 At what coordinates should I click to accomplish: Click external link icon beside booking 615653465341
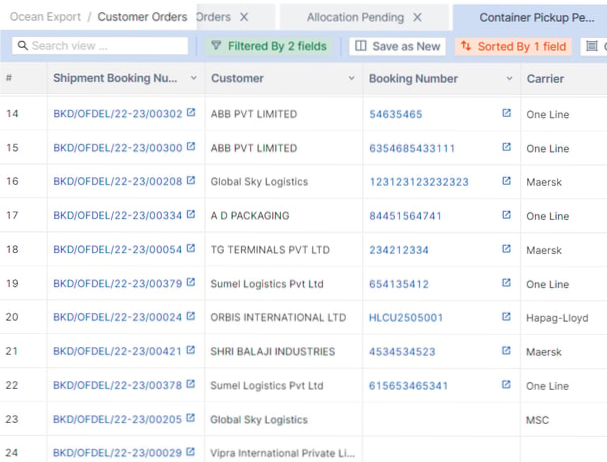(x=506, y=385)
